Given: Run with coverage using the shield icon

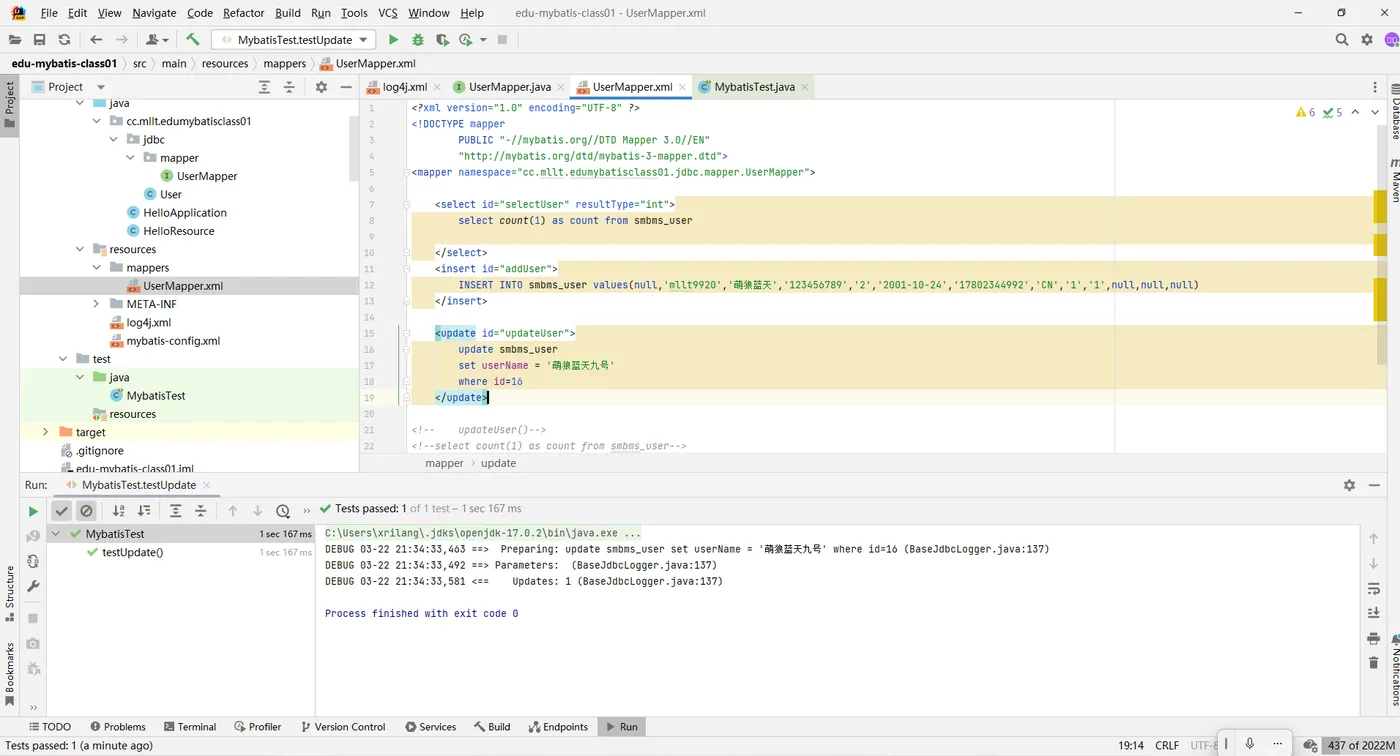Looking at the screenshot, I should [442, 40].
